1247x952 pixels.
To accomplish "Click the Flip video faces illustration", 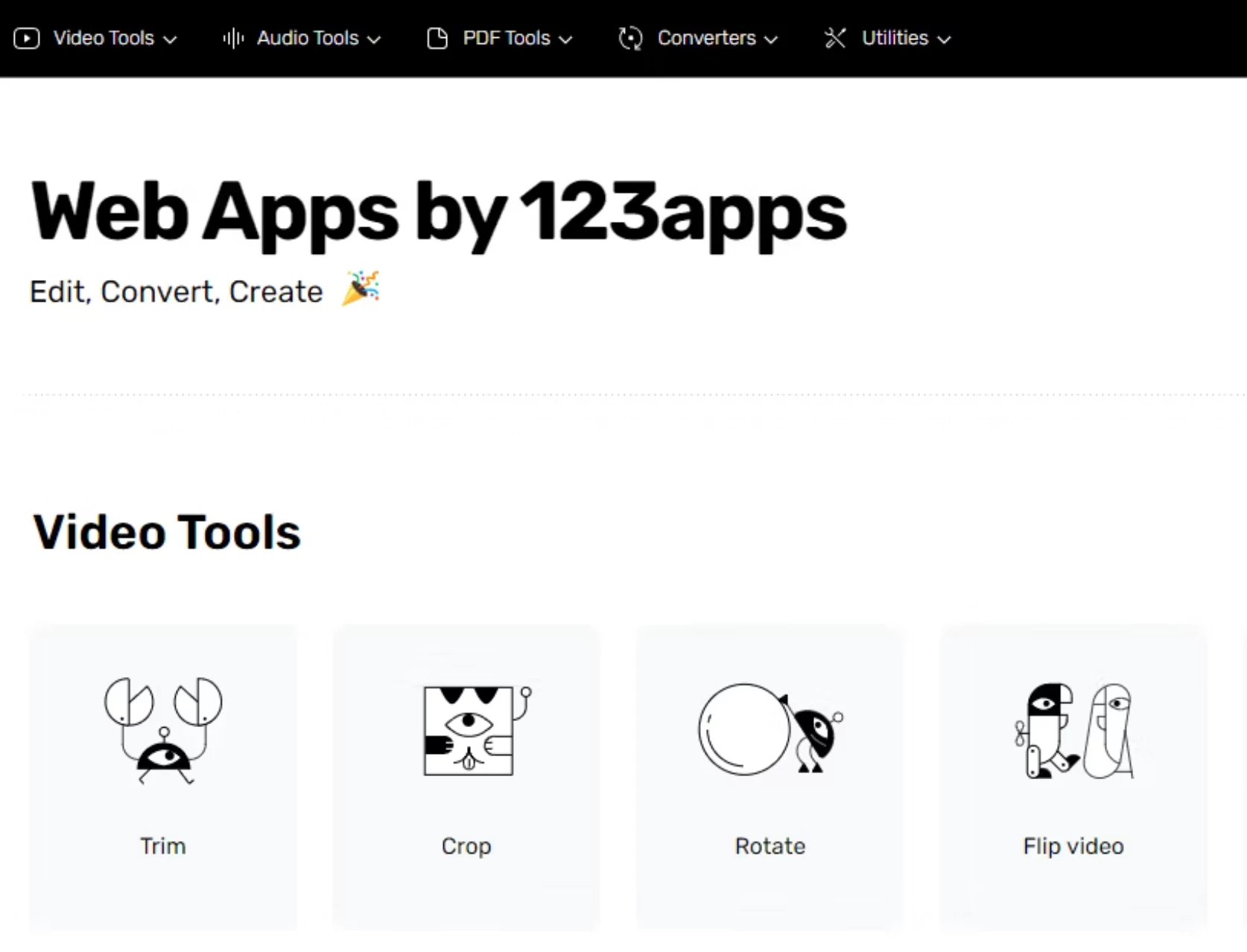I will [x=1073, y=732].
